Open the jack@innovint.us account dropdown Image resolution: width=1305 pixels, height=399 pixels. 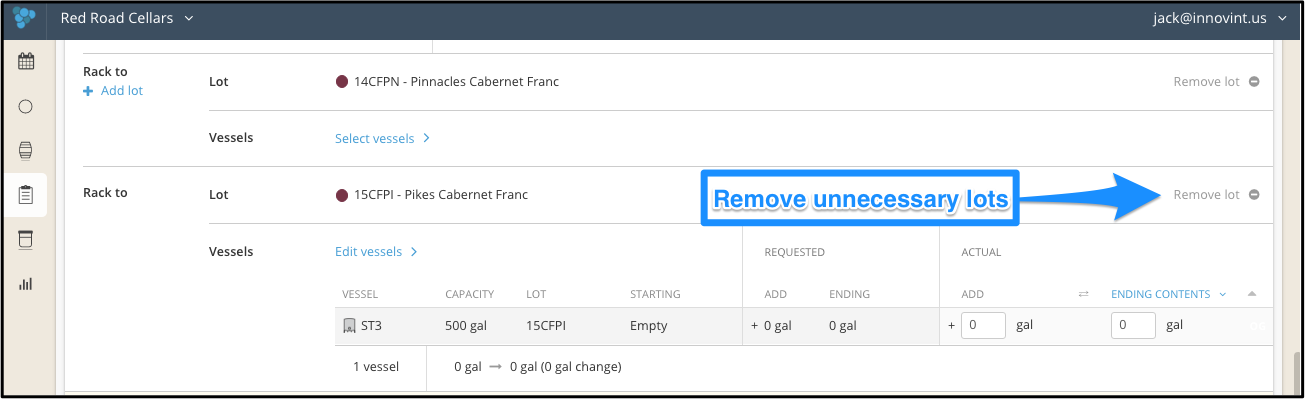(x=1218, y=18)
